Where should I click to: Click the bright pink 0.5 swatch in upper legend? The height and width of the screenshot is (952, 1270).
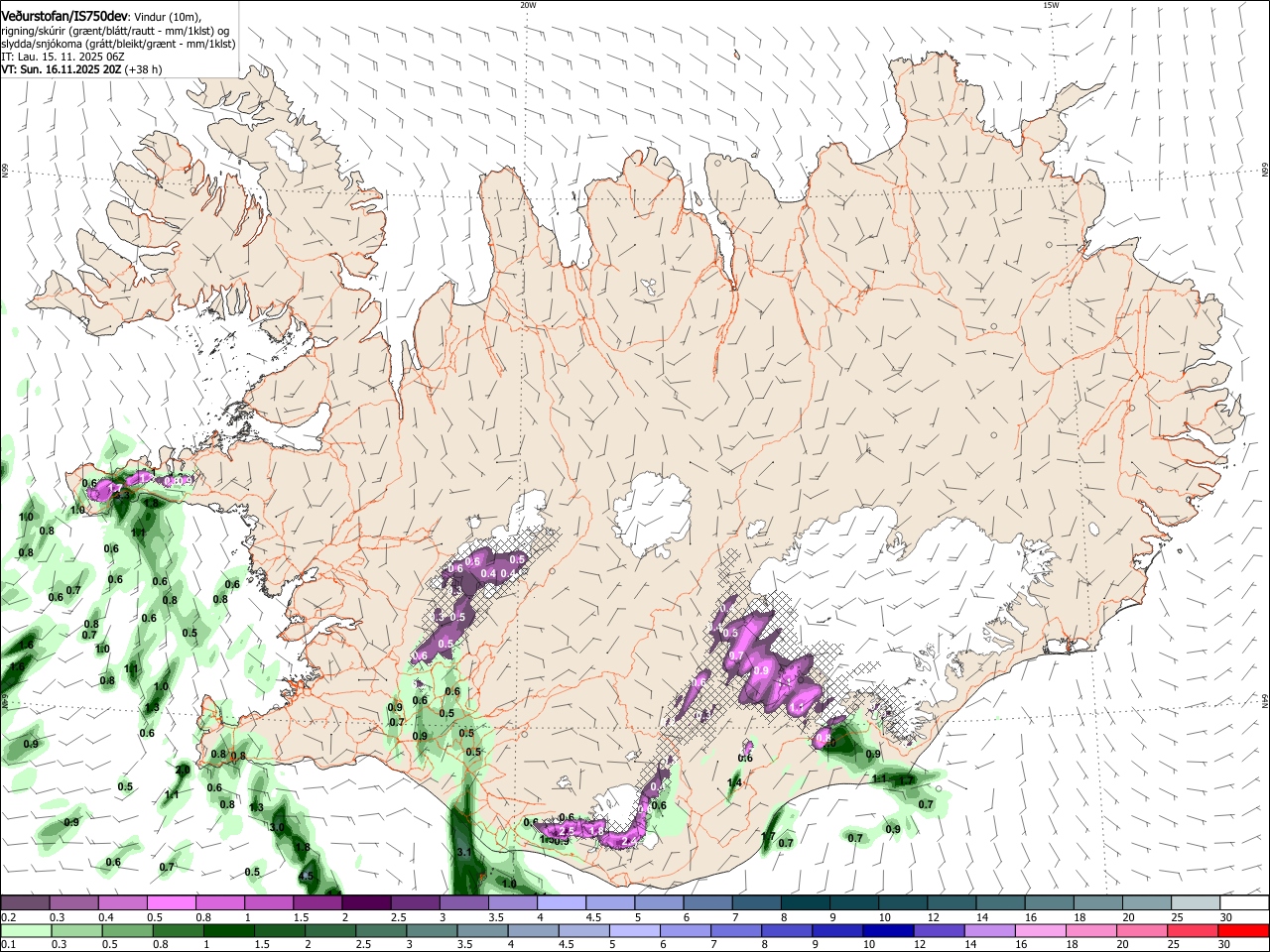point(171,903)
